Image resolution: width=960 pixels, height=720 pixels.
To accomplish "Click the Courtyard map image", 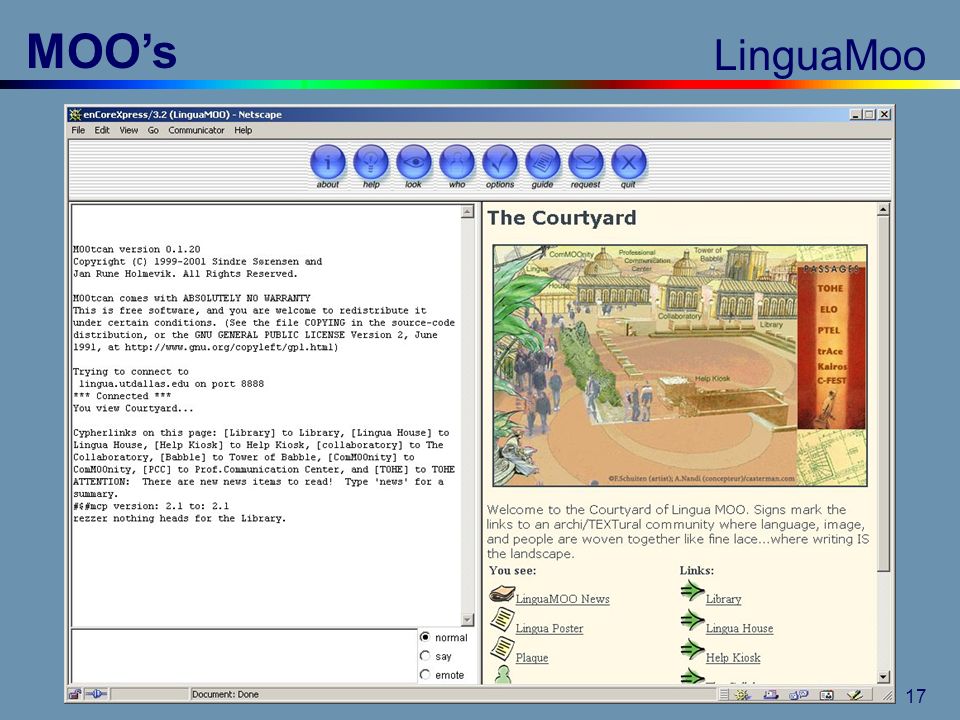I will tap(680, 366).
